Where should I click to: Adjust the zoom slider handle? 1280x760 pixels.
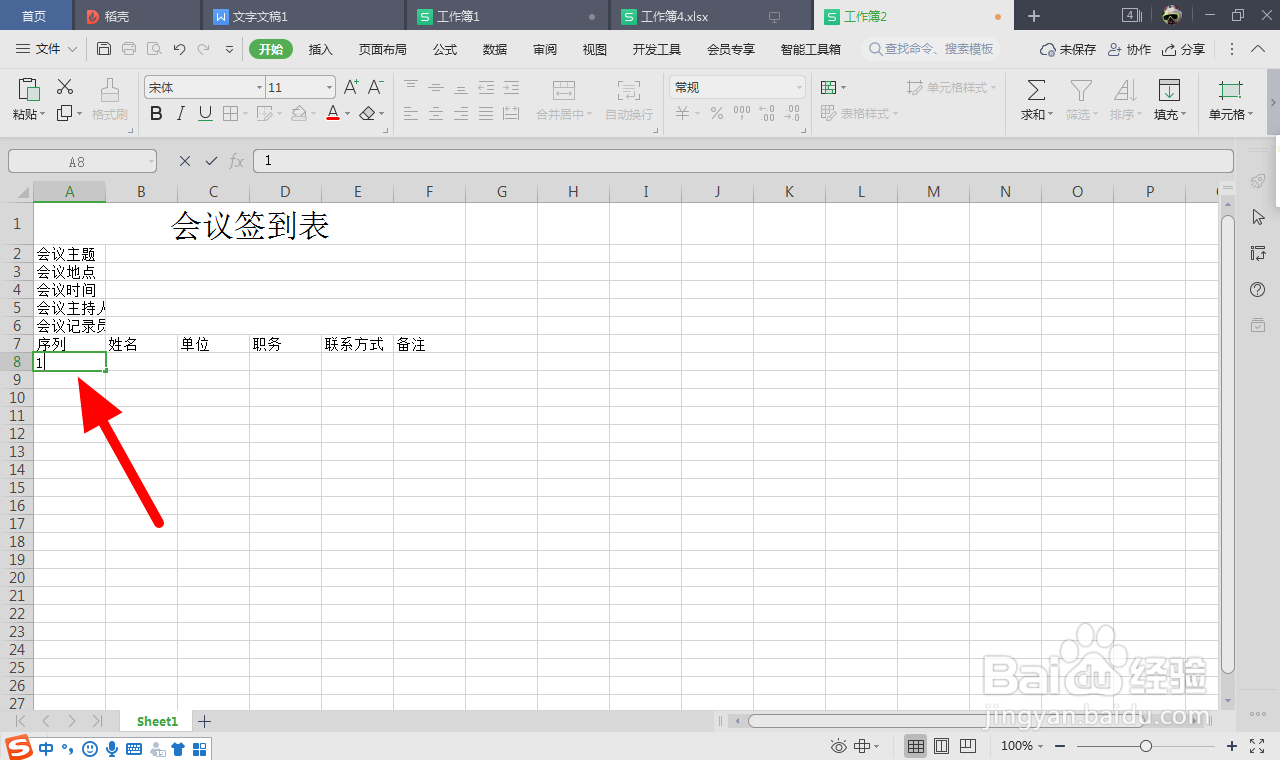coord(1146,746)
